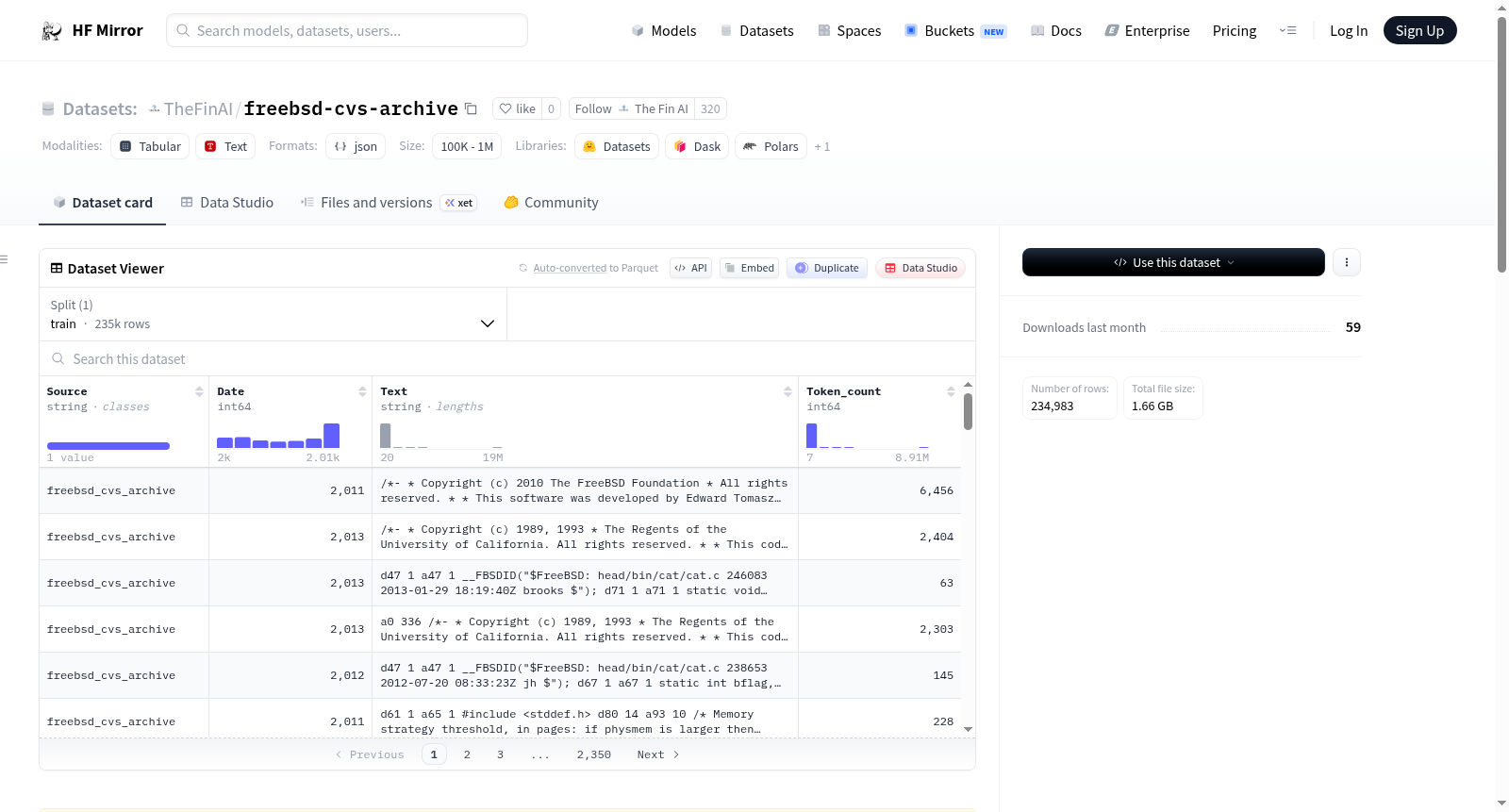Open Docs in the navigation
Image resolution: width=1509 pixels, height=812 pixels.
tap(1055, 31)
